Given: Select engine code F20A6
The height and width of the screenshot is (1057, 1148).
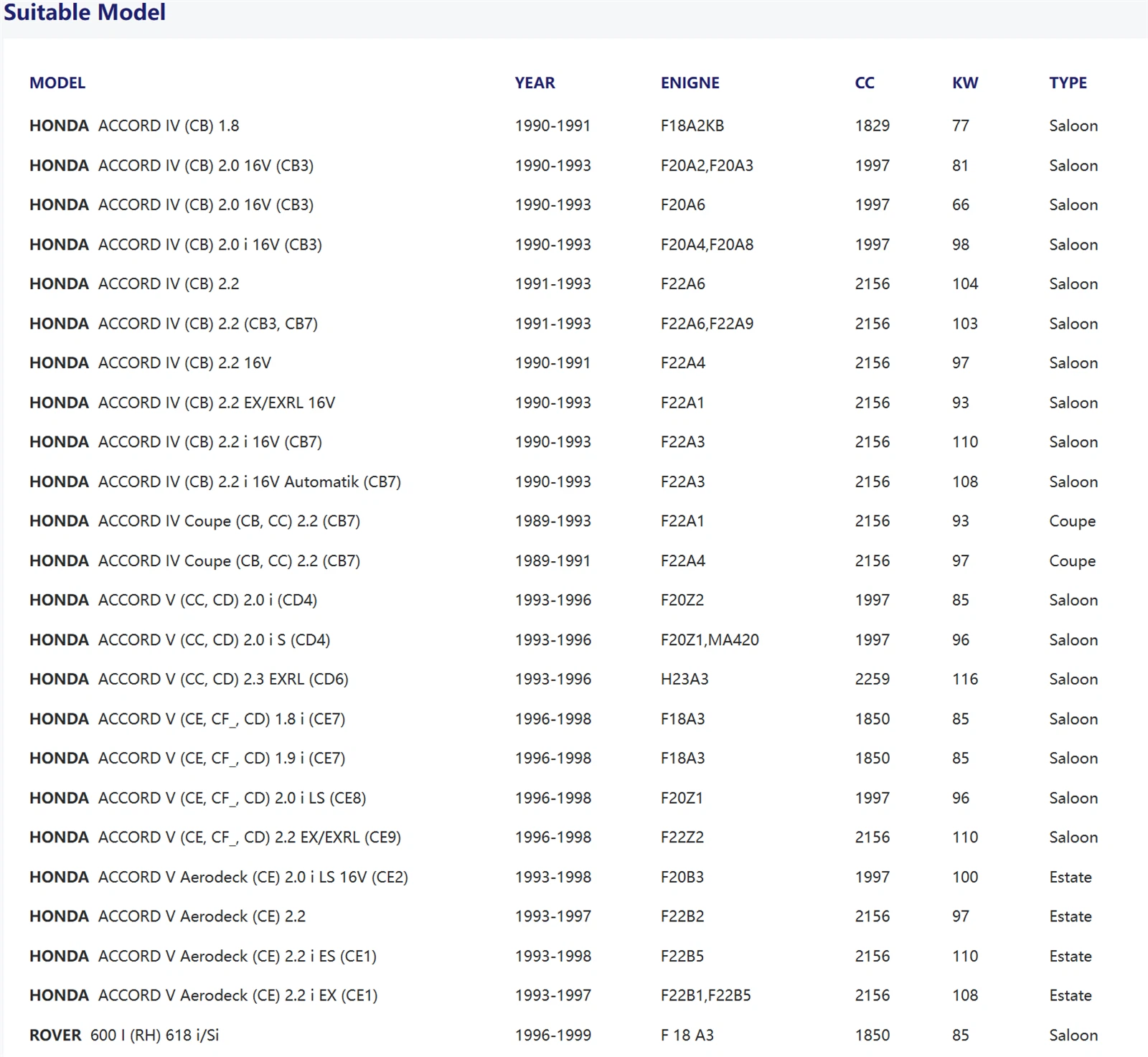Looking at the screenshot, I should pos(683,205).
